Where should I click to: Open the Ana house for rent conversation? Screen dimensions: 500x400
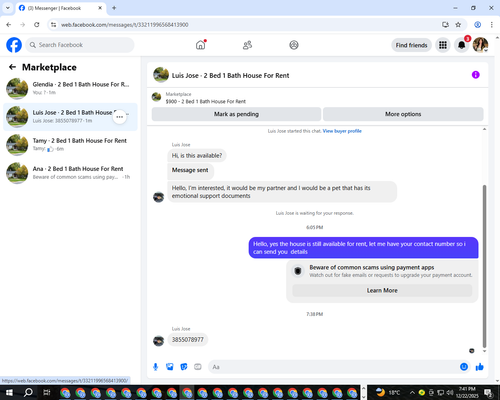[x=70, y=173]
